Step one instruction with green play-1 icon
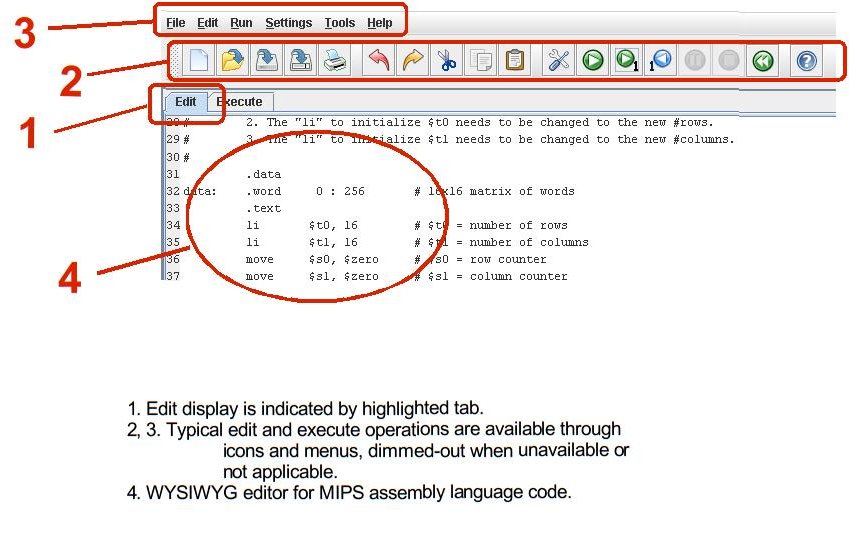This screenshot has height=550, width=849. tap(626, 60)
